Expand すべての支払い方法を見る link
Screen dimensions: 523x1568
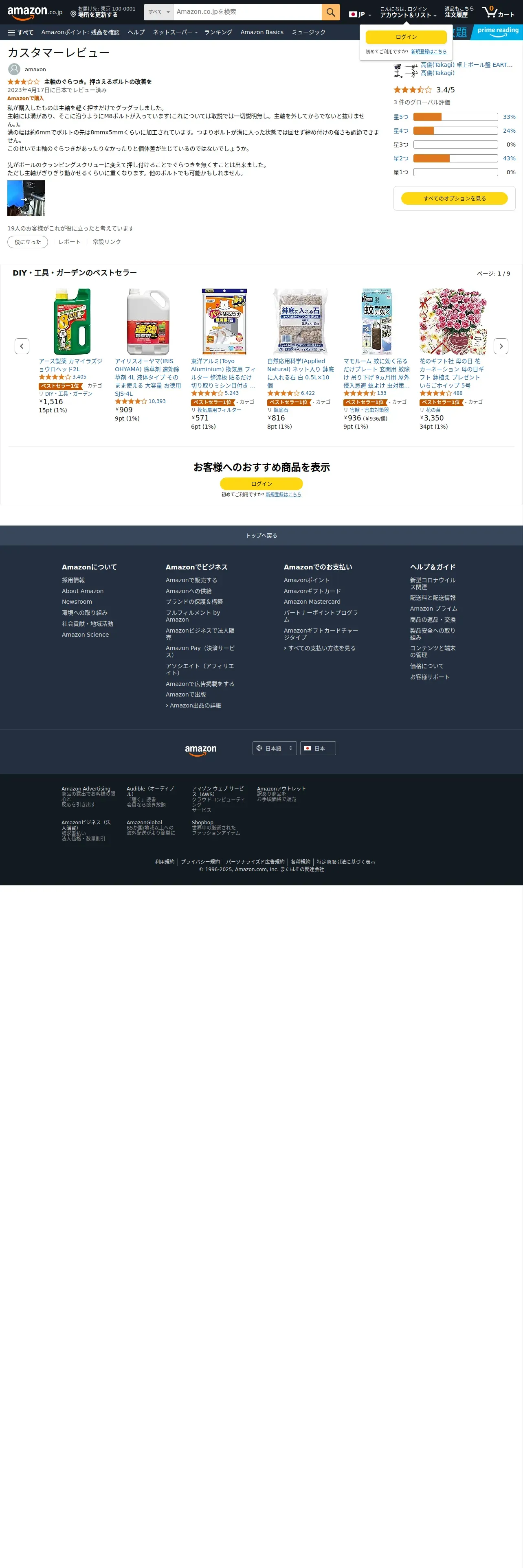click(320, 648)
